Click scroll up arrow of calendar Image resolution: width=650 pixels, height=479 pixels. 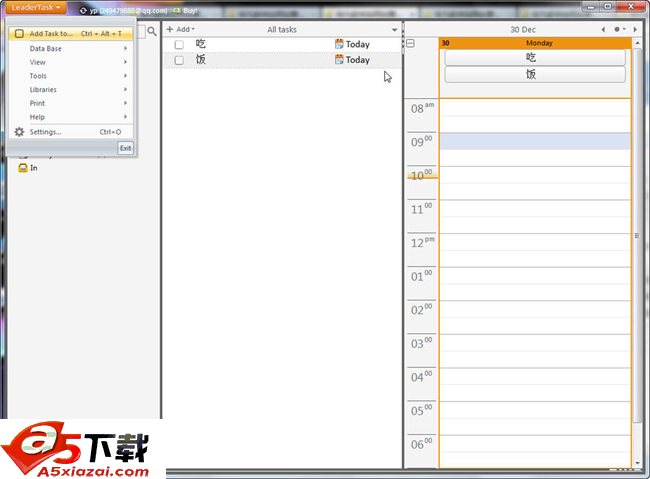[x=637, y=43]
